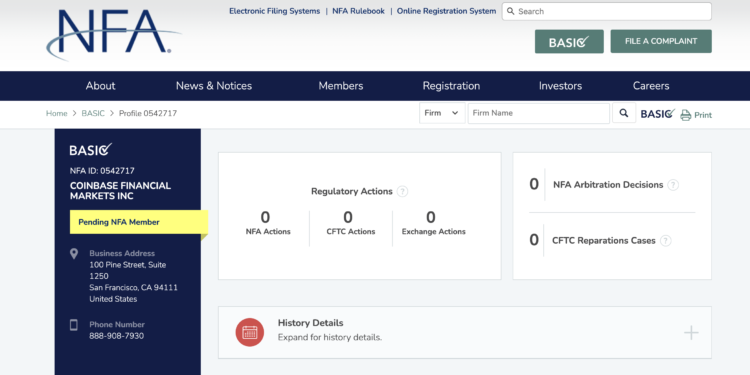Screen dimensions: 750x375
Task: Focus the Firm Name input field
Action: (x=539, y=113)
